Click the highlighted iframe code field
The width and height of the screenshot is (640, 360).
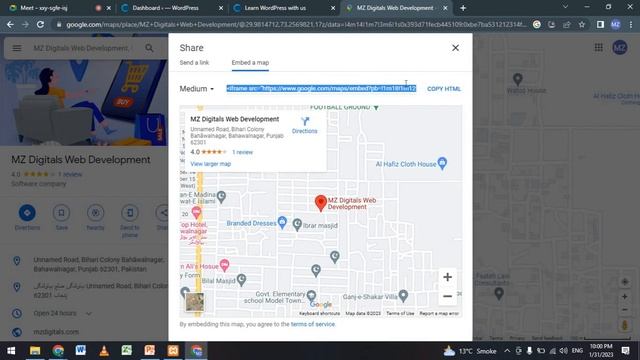pyautogui.click(x=321, y=89)
